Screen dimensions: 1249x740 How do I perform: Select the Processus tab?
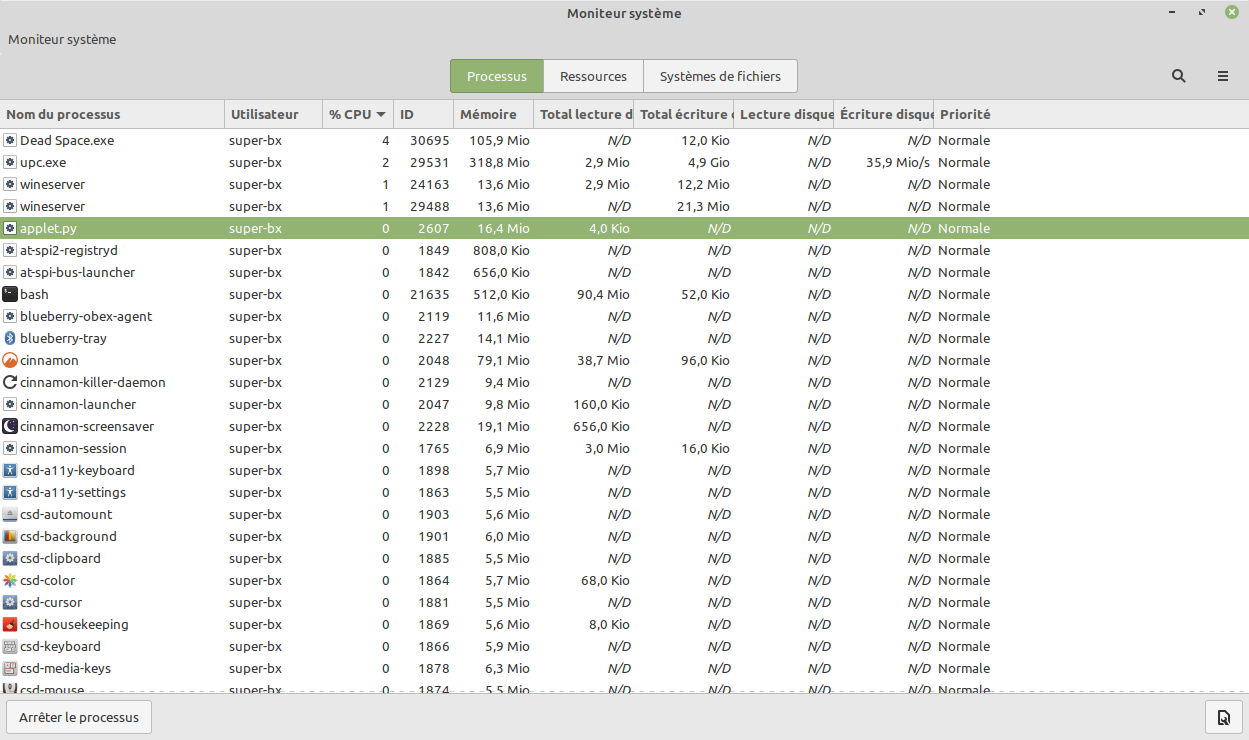coord(496,76)
